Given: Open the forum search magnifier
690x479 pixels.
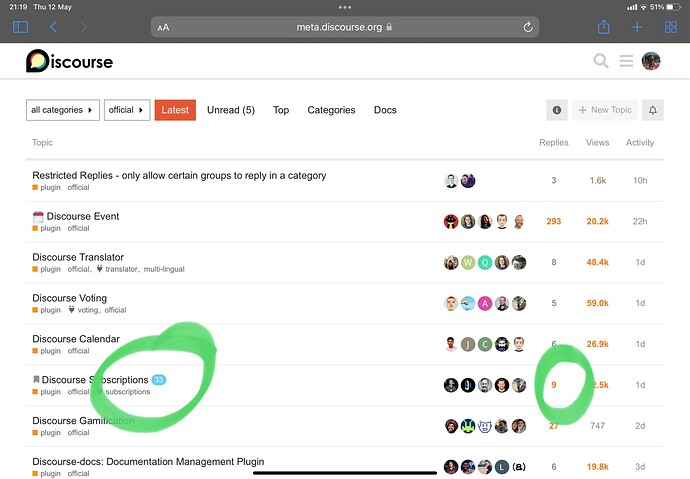Looking at the screenshot, I should 601,61.
